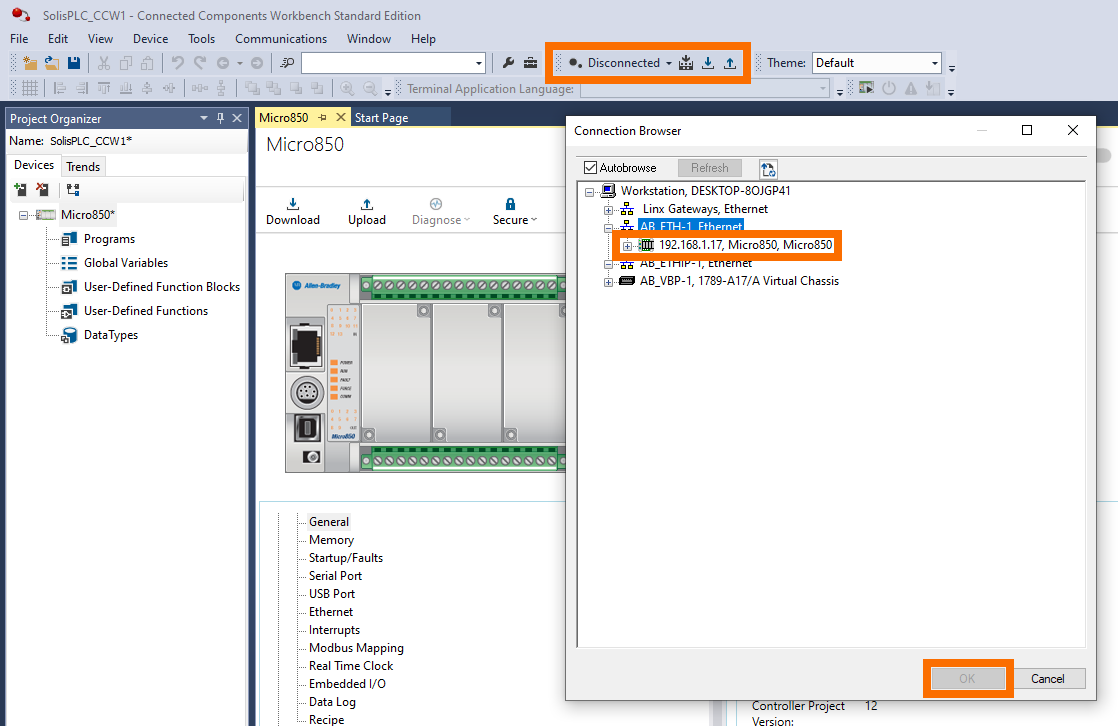Select the Real Time Clock settings item
Image resolution: width=1118 pixels, height=726 pixels.
tap(351, 666)
